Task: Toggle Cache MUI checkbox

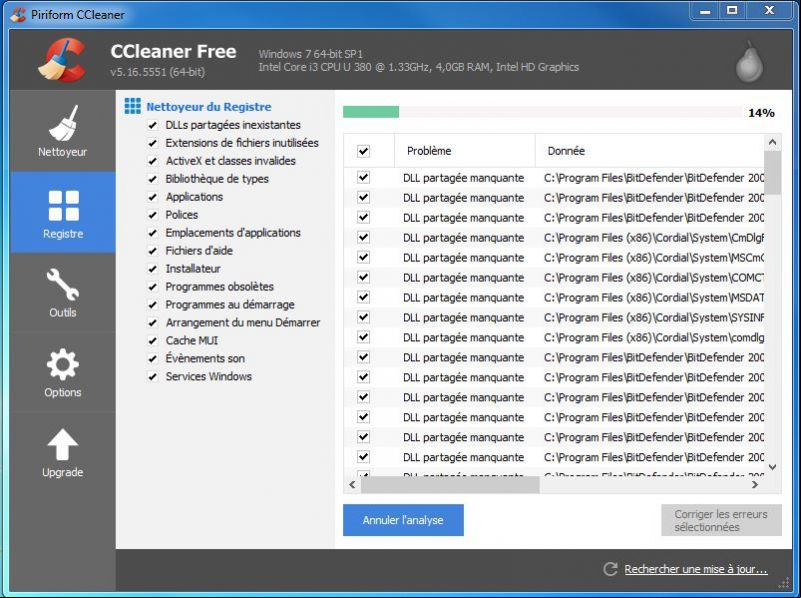Action: pyautogui.click(x=152, y=341)
